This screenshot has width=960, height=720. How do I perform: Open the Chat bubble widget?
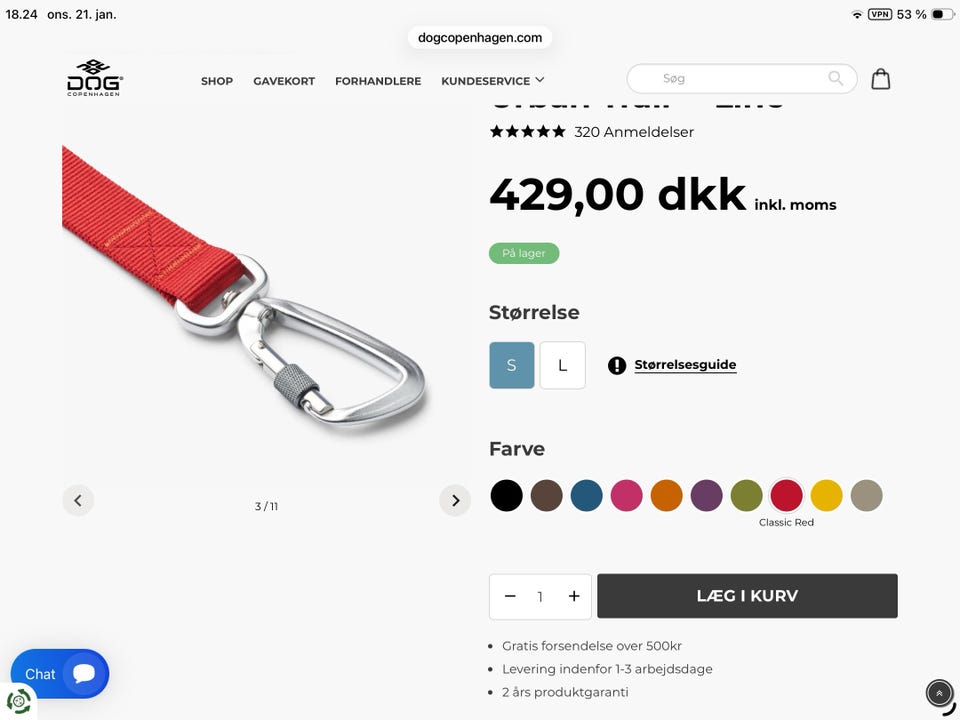click(x=60, y=673)
